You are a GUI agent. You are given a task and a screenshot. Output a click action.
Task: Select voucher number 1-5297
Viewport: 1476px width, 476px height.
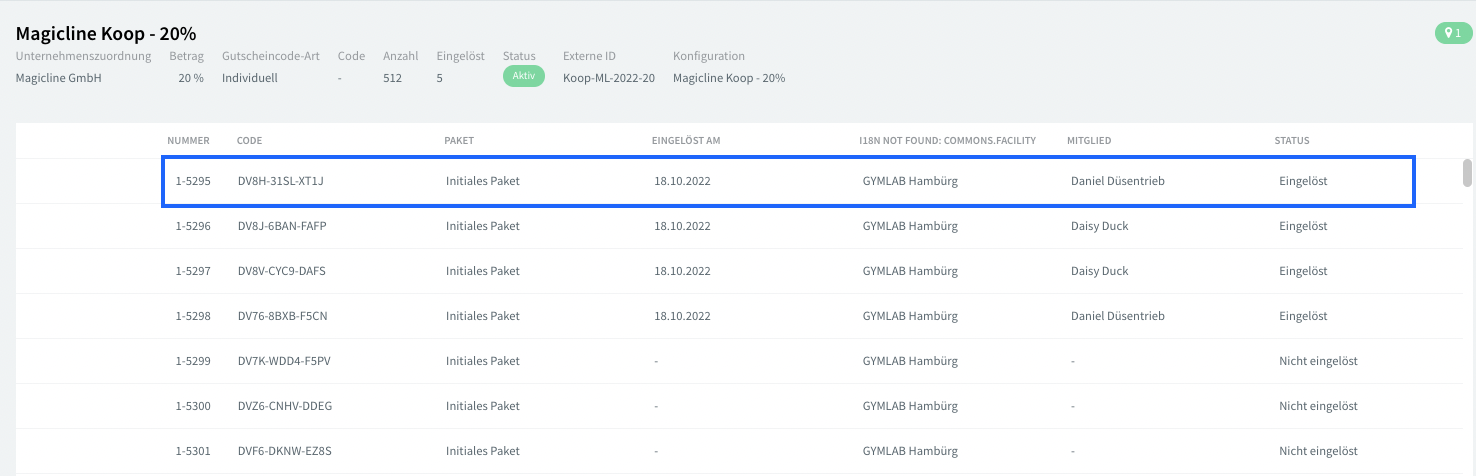[193, 271]
